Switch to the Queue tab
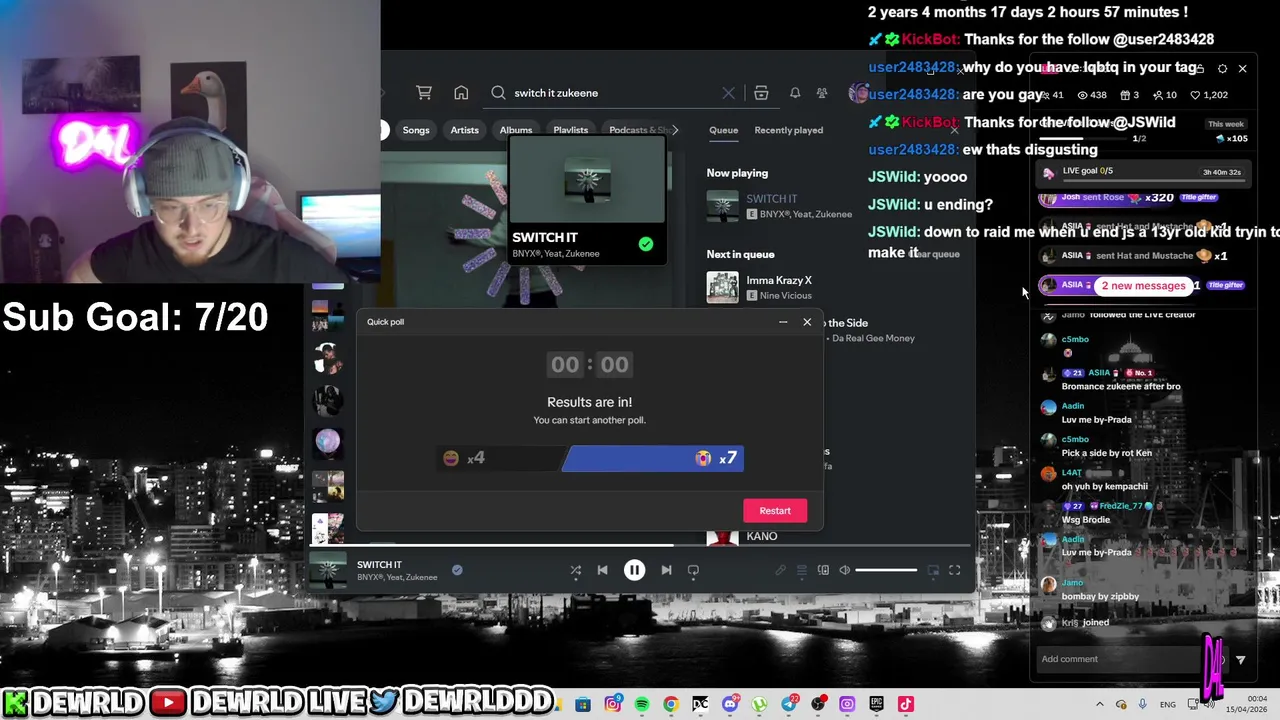The image size is (1280, 720). (723, 130)
